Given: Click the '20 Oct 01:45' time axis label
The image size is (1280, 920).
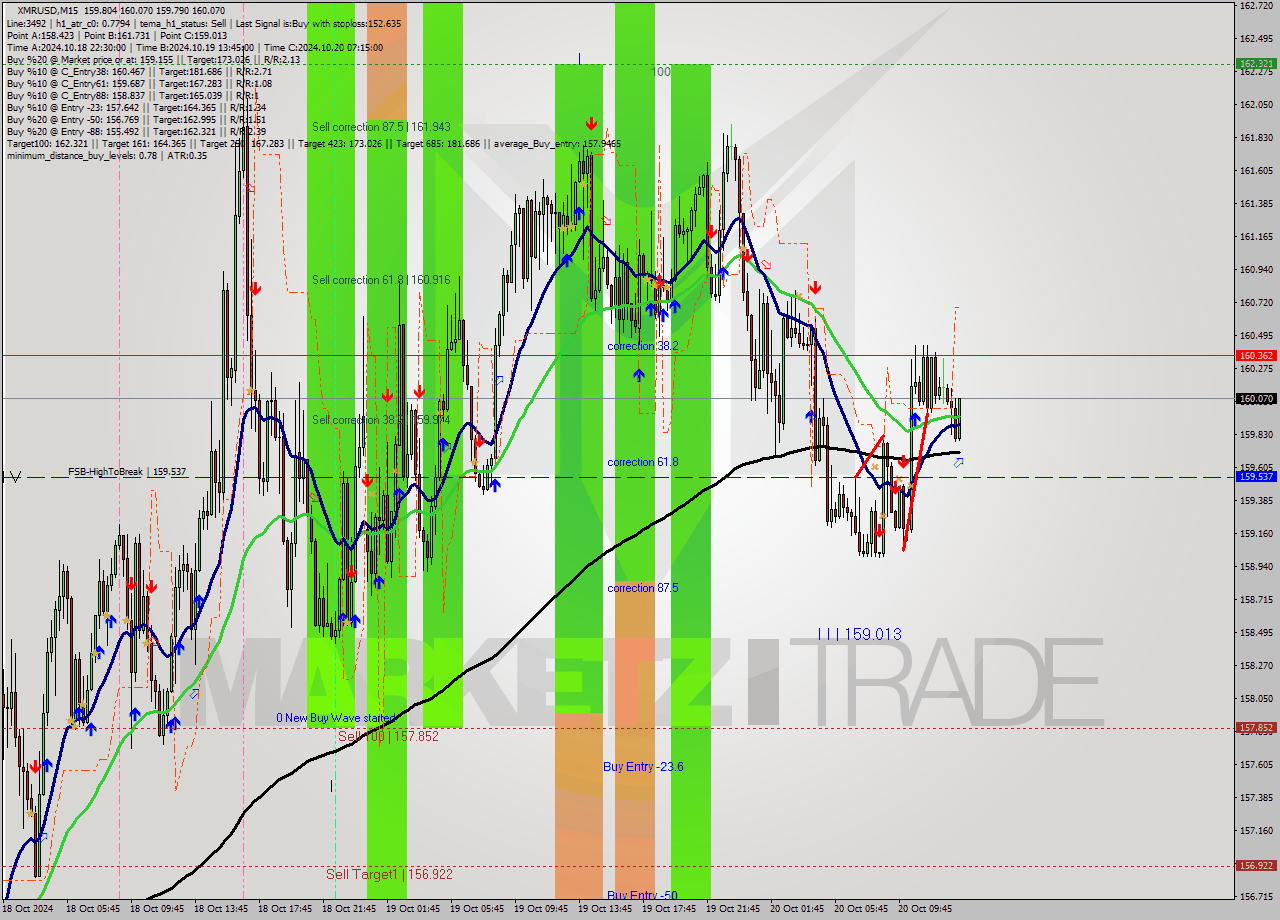Looking at the screenshot, I should pos(797,909).
